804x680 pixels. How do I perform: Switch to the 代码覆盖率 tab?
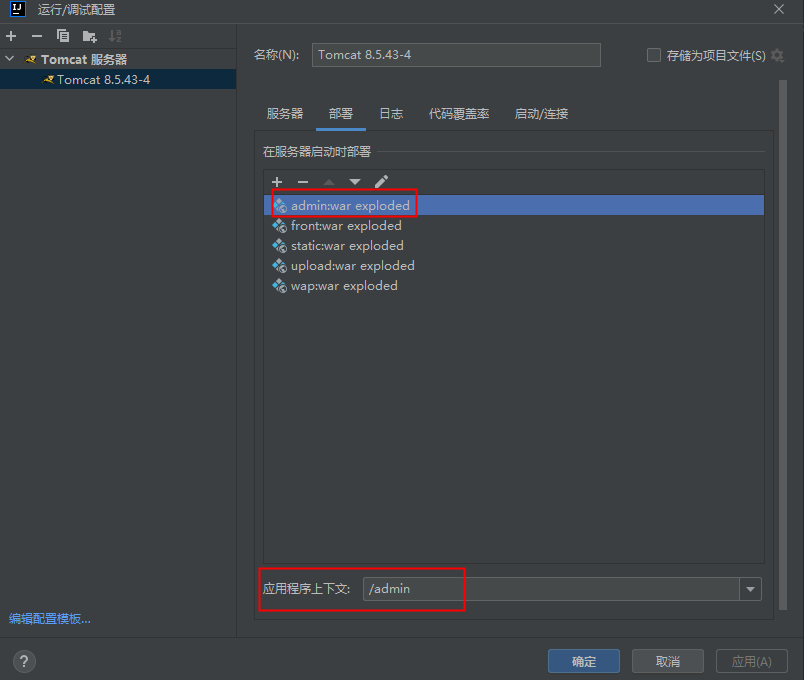pos(459,114)
